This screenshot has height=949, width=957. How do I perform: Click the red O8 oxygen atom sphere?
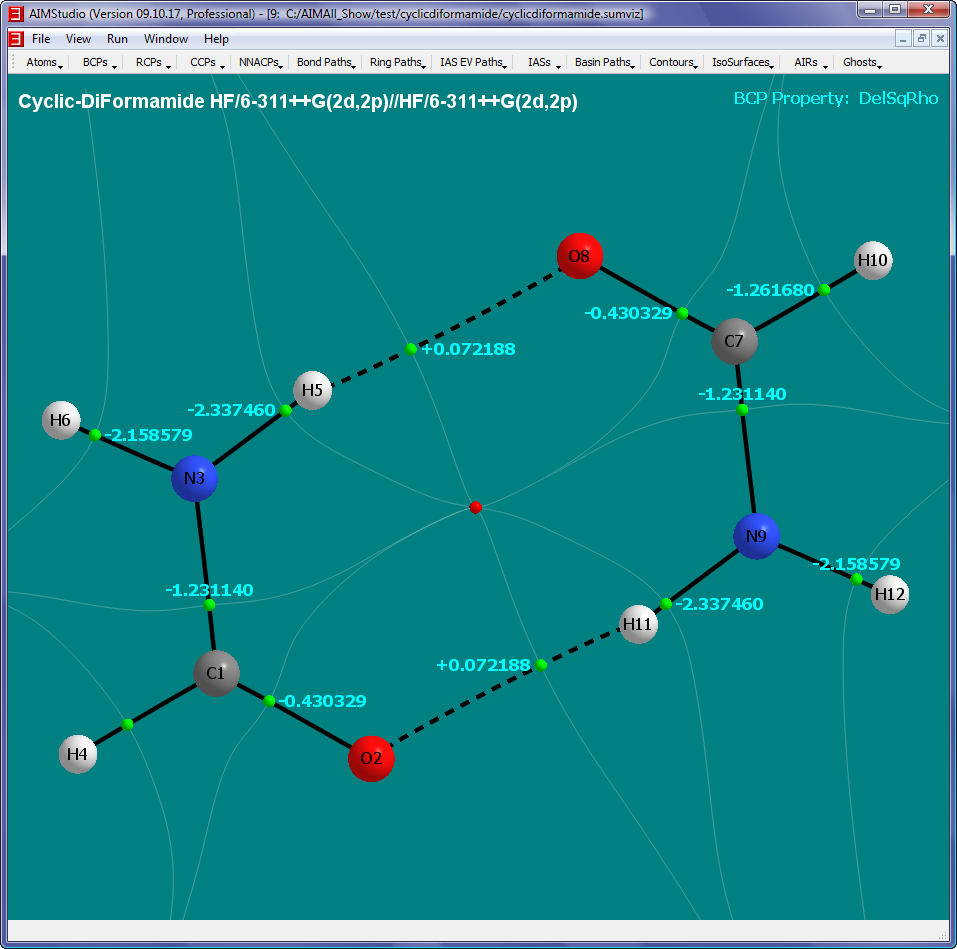[x=579, y=257]
